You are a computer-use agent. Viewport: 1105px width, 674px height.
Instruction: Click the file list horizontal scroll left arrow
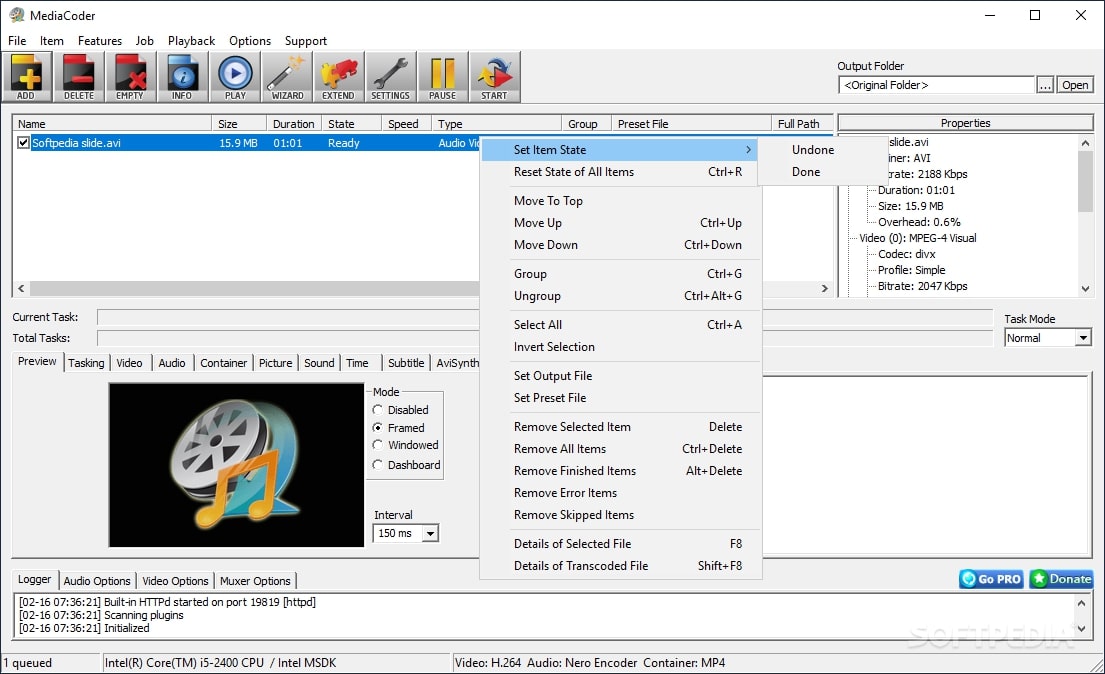pyautogui.click(x=21, y=288)
